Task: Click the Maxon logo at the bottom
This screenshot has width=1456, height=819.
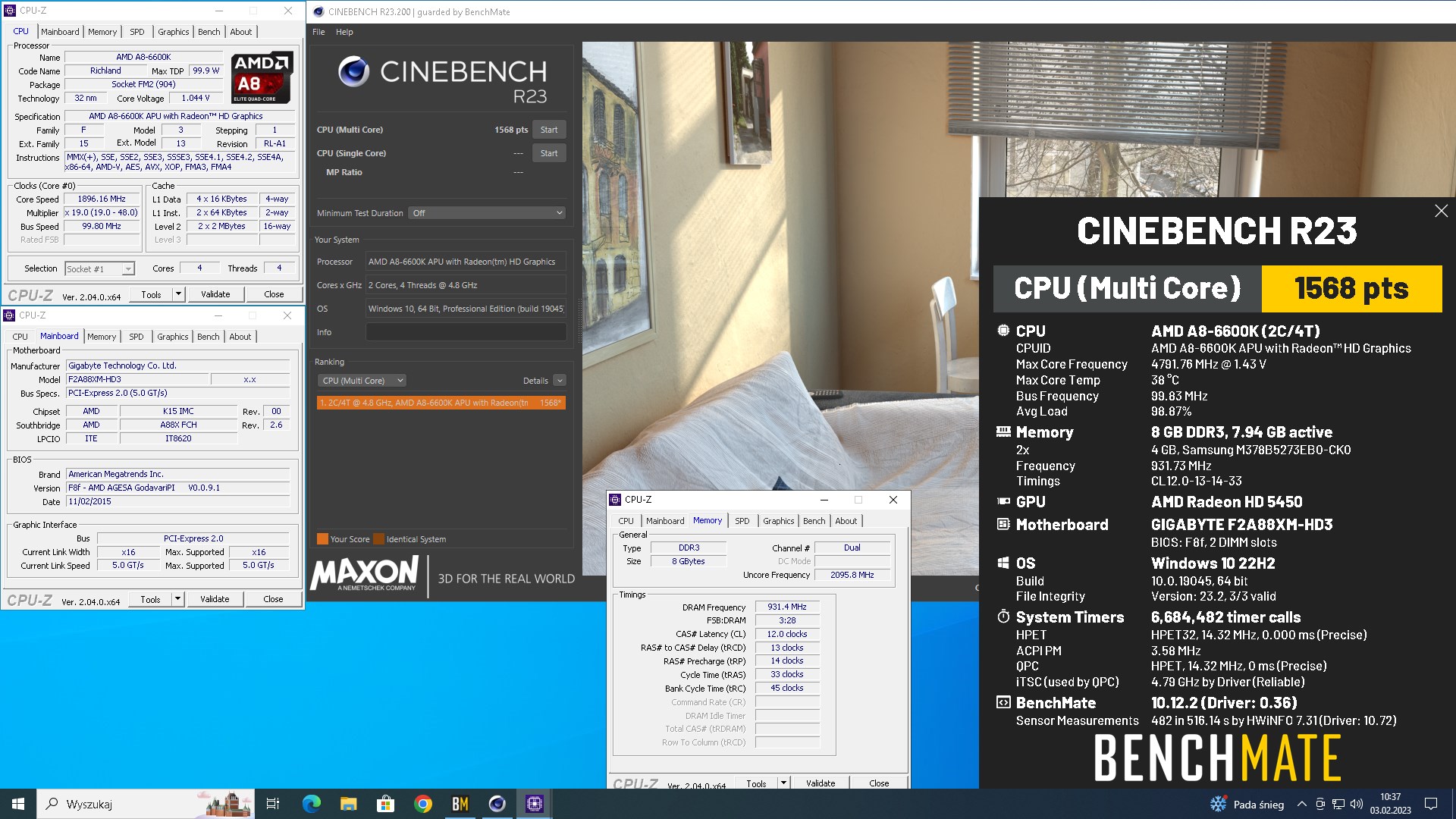Action: 364,574
